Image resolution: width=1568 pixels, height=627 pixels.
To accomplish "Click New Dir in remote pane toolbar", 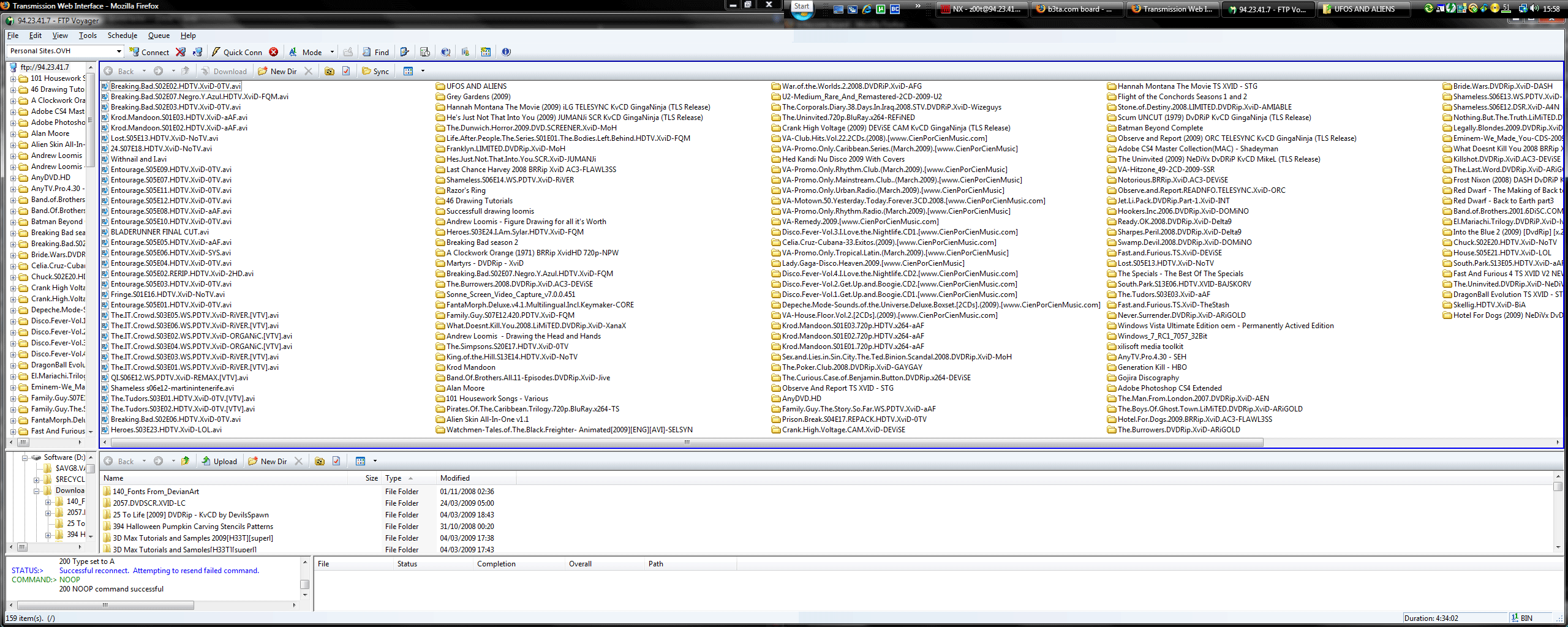I will tap(277, 71).
